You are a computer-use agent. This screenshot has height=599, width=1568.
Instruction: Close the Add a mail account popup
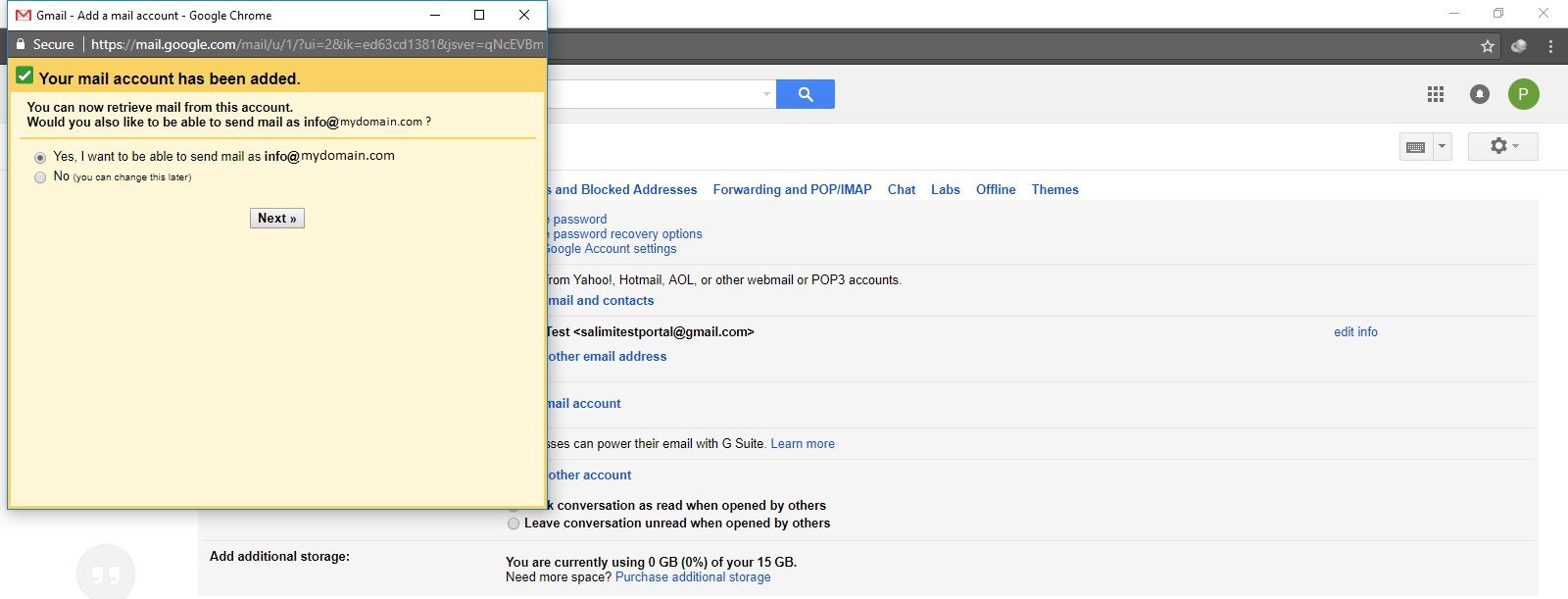click(524, 15)
